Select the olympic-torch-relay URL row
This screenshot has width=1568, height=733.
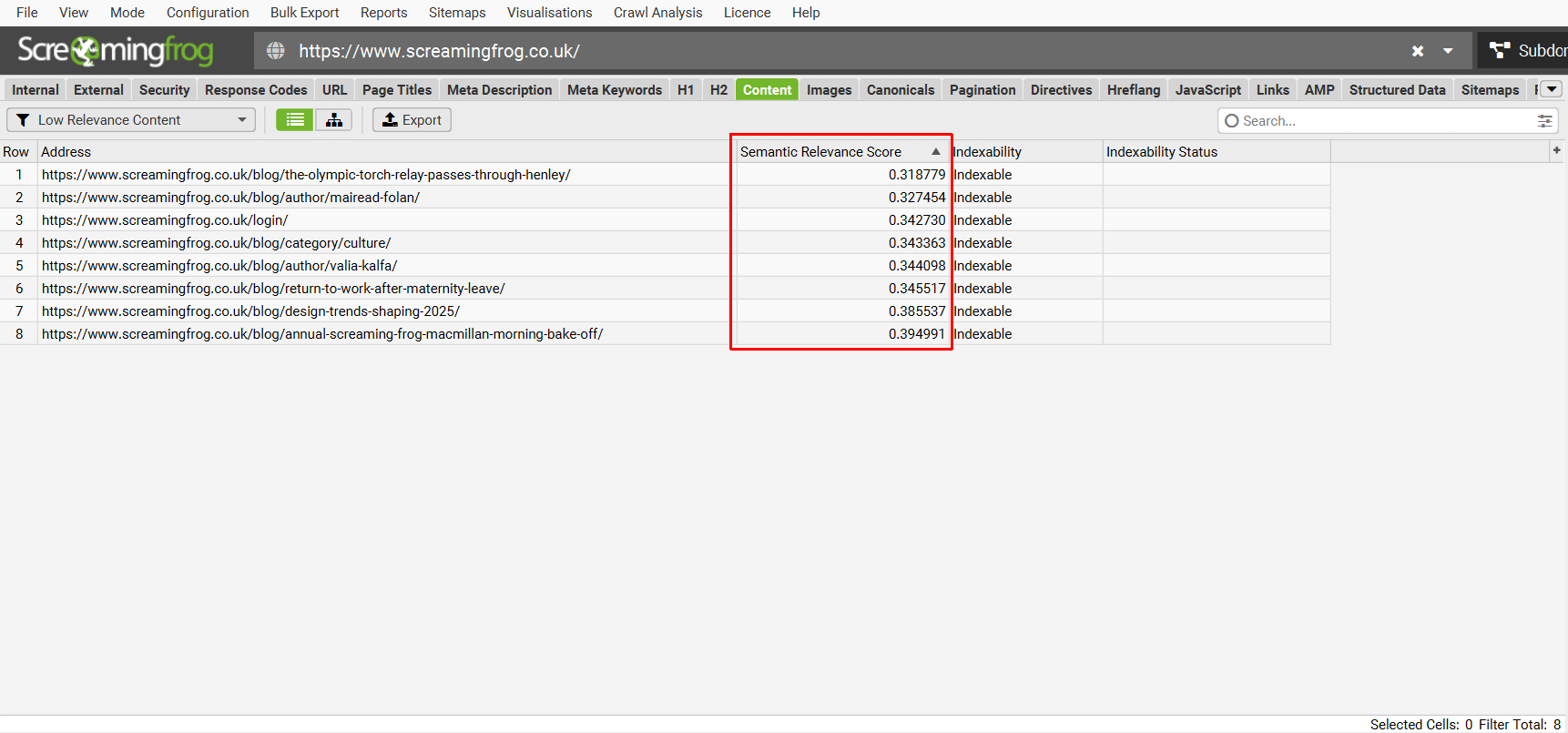(306, 174)
